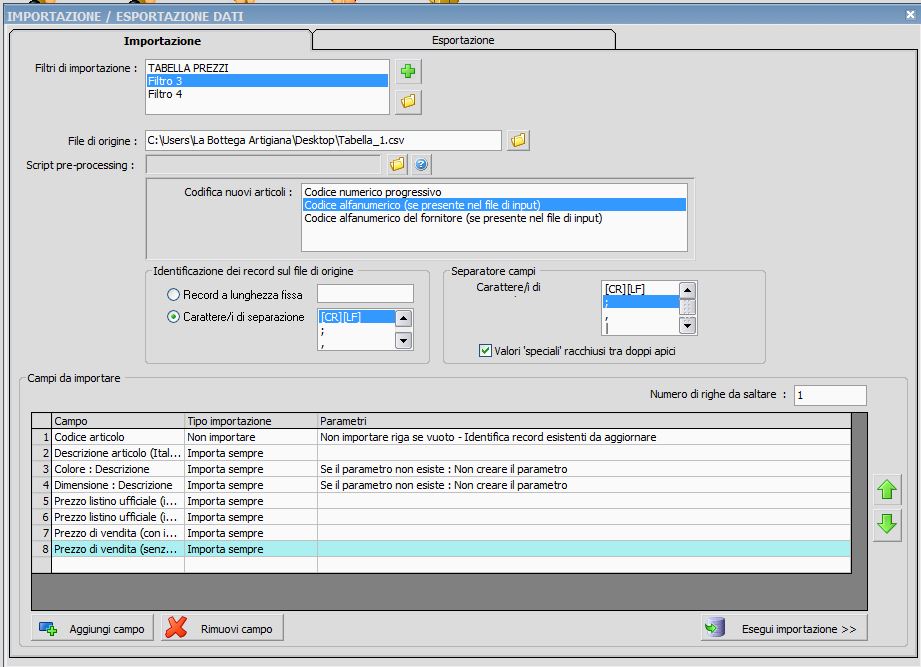Choose Codice alfanumerico del fornitore option

[495, 218]
